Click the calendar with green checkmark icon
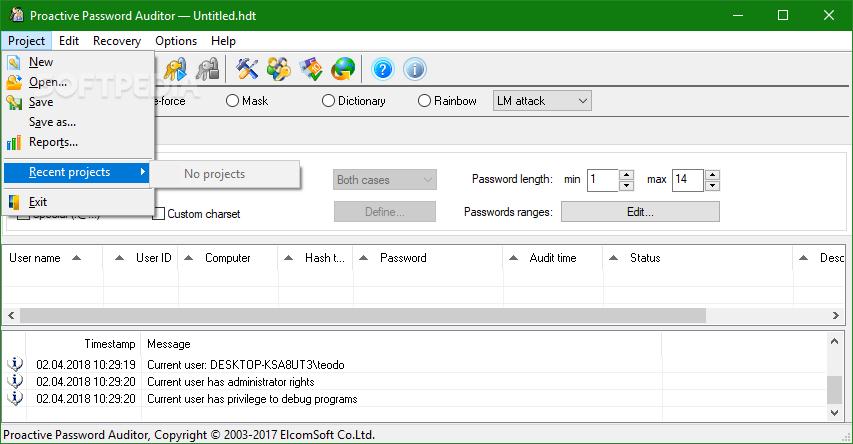The image size is (853, 444). (311, 69)
